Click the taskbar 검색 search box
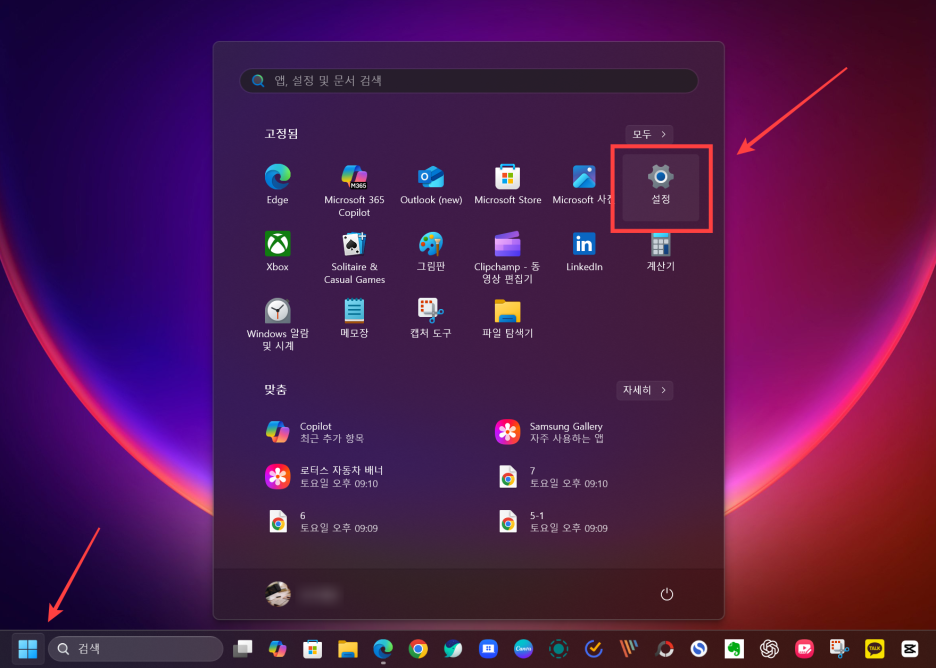This screenshot has height=668, width=936. pos(136,648)
